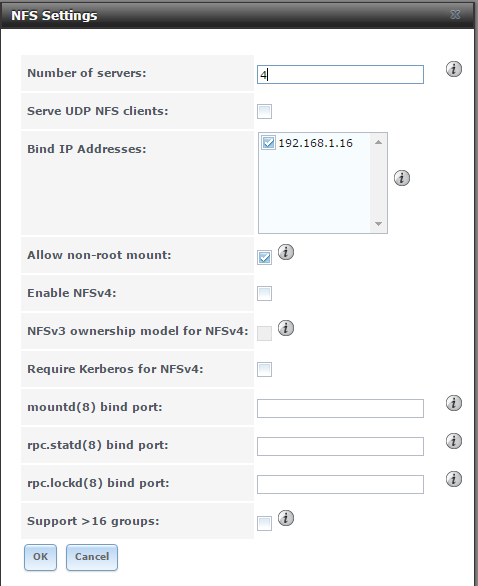This screenshot has height=586, width=478.
Task: View help for mountd(8) bind port
Action: [x=454, y=403]
